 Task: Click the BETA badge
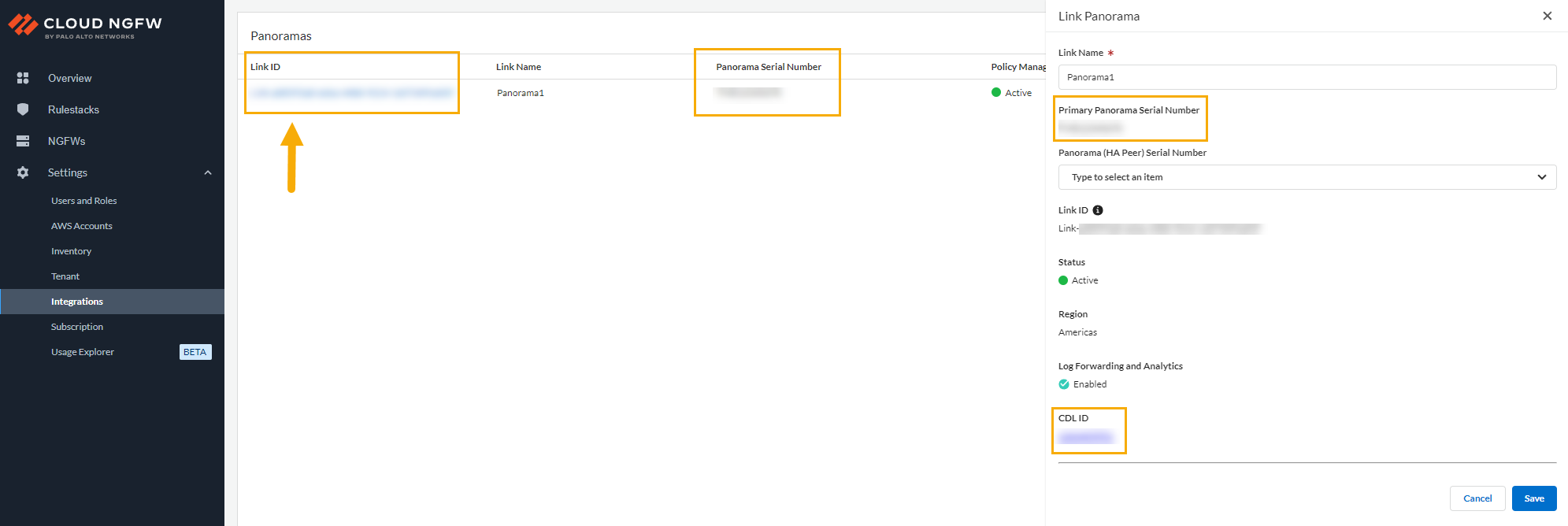(195, 352)
